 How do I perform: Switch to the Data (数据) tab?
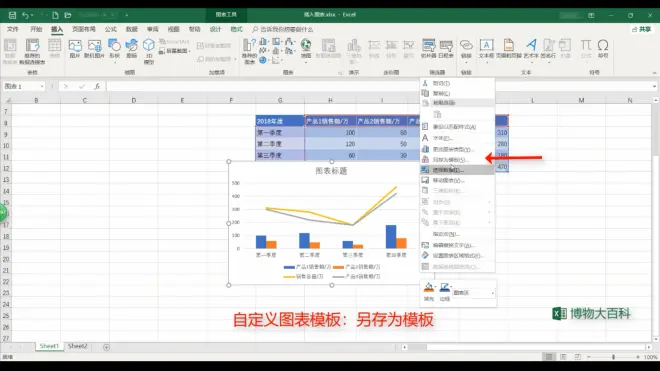point(132,29)
